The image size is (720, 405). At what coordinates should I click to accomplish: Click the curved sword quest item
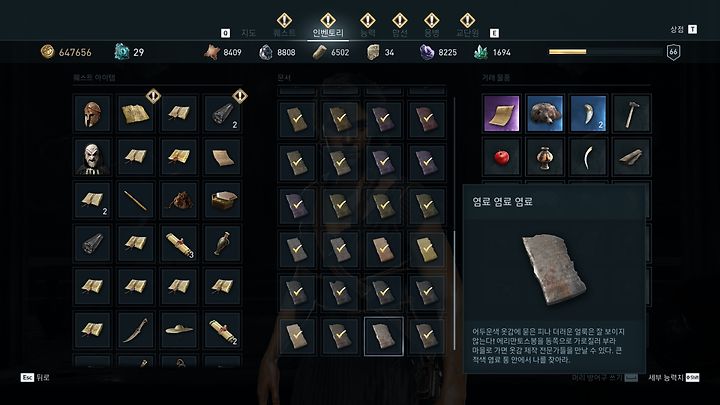(136, 331)
